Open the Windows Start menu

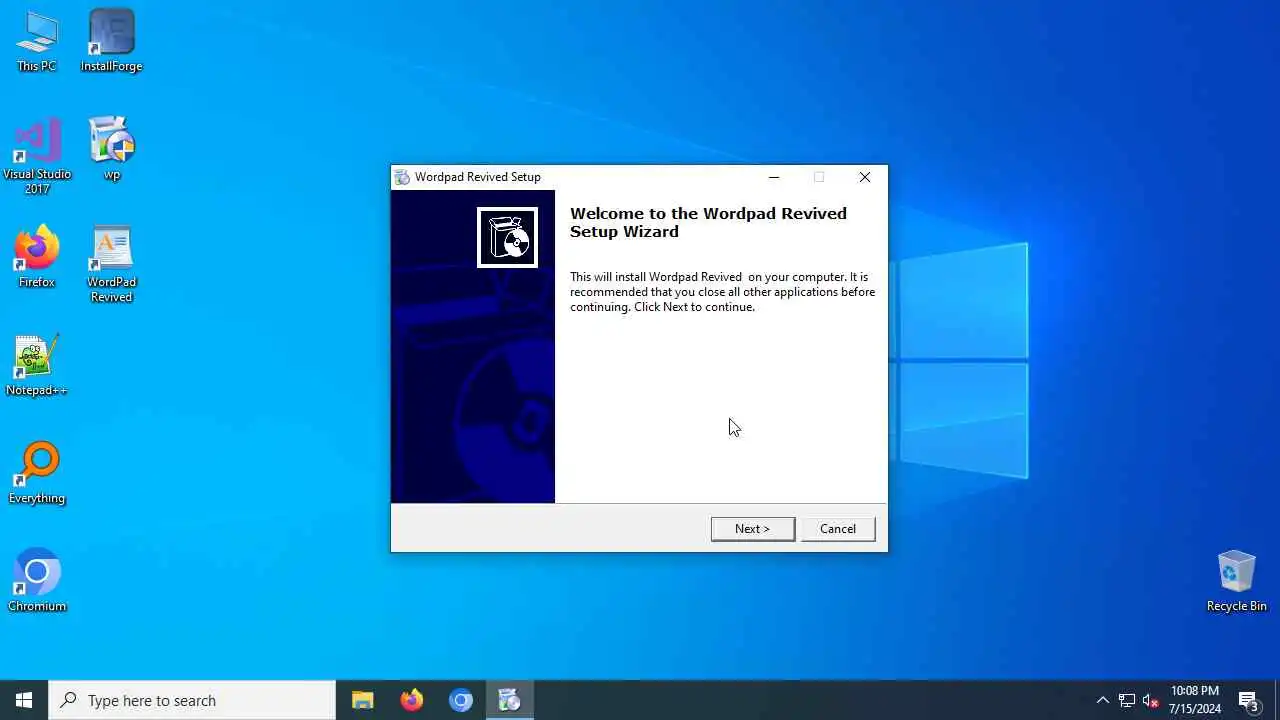pyautogui.click(x=24, y=700)
